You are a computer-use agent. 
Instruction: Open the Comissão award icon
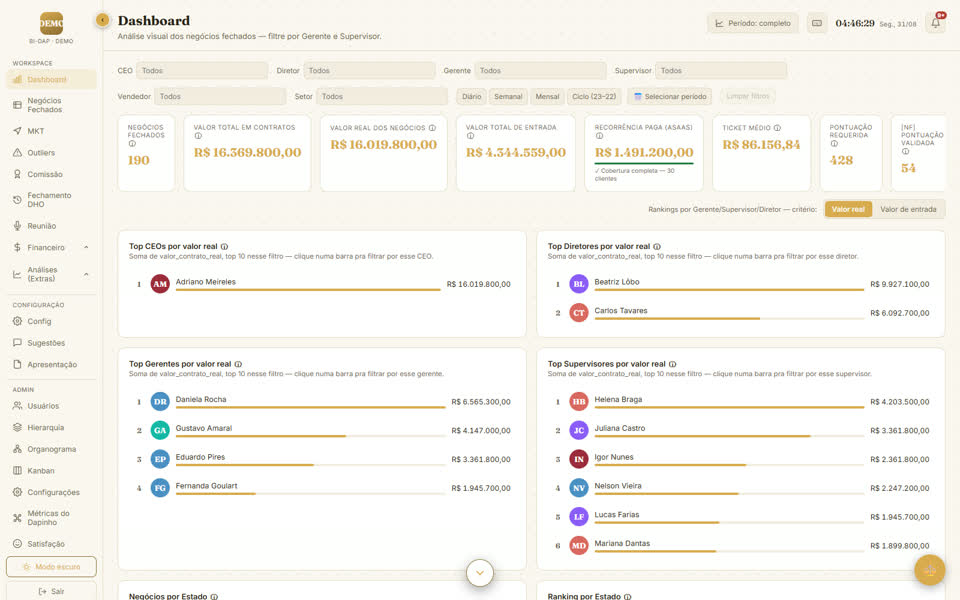17,174
